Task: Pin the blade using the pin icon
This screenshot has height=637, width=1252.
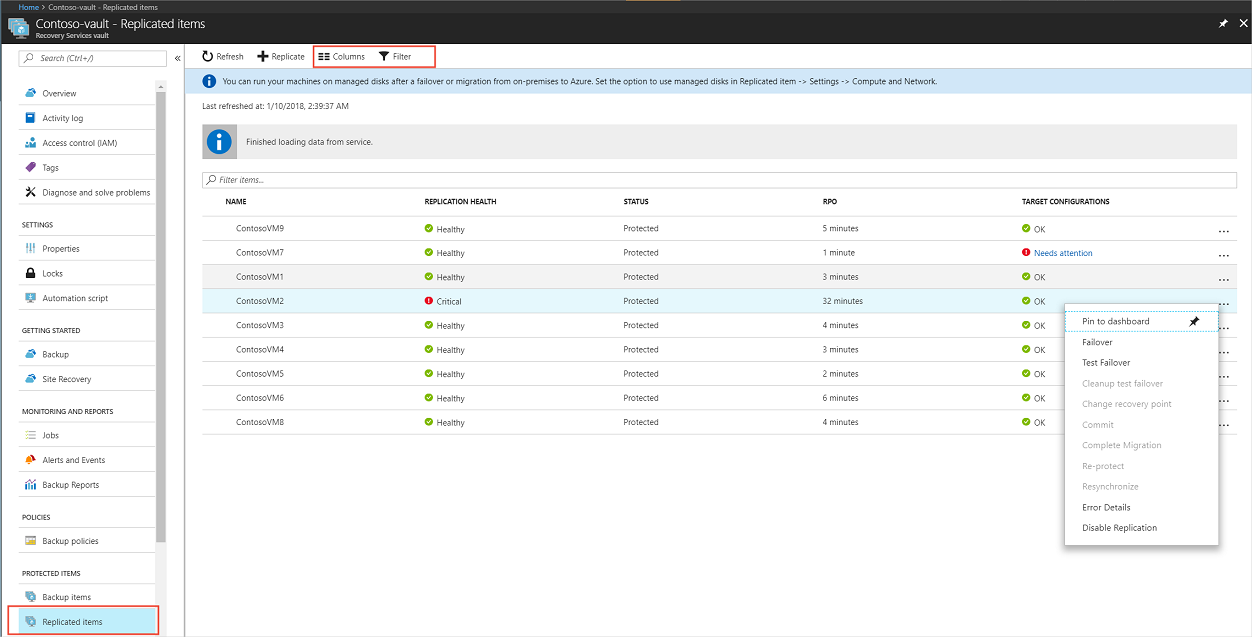Action: (x=1222, y=23)
